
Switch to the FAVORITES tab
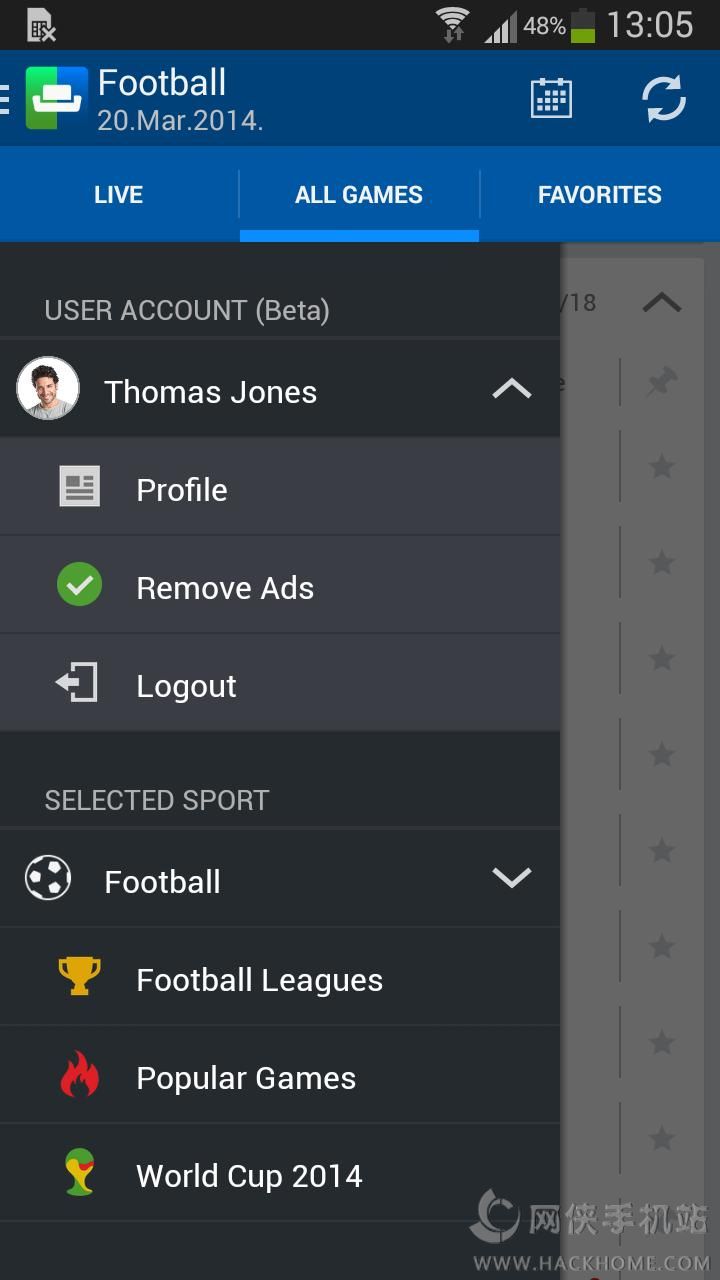599,195
